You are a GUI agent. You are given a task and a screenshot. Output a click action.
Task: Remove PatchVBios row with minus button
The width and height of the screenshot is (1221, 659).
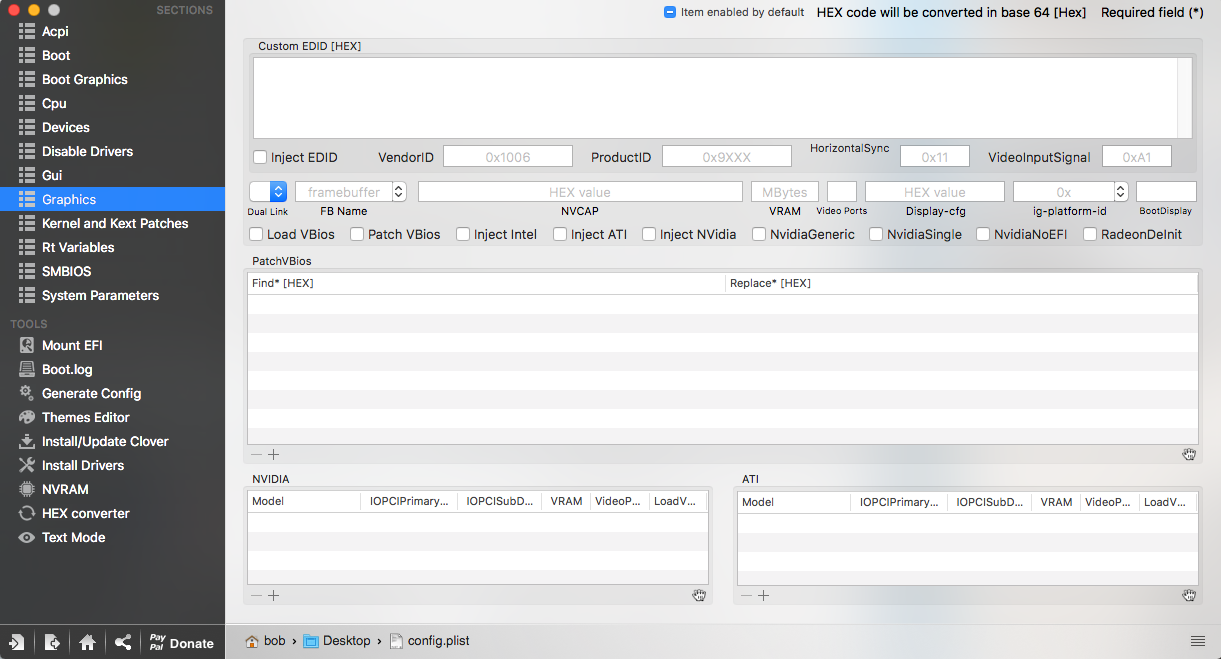click(257, 454)
